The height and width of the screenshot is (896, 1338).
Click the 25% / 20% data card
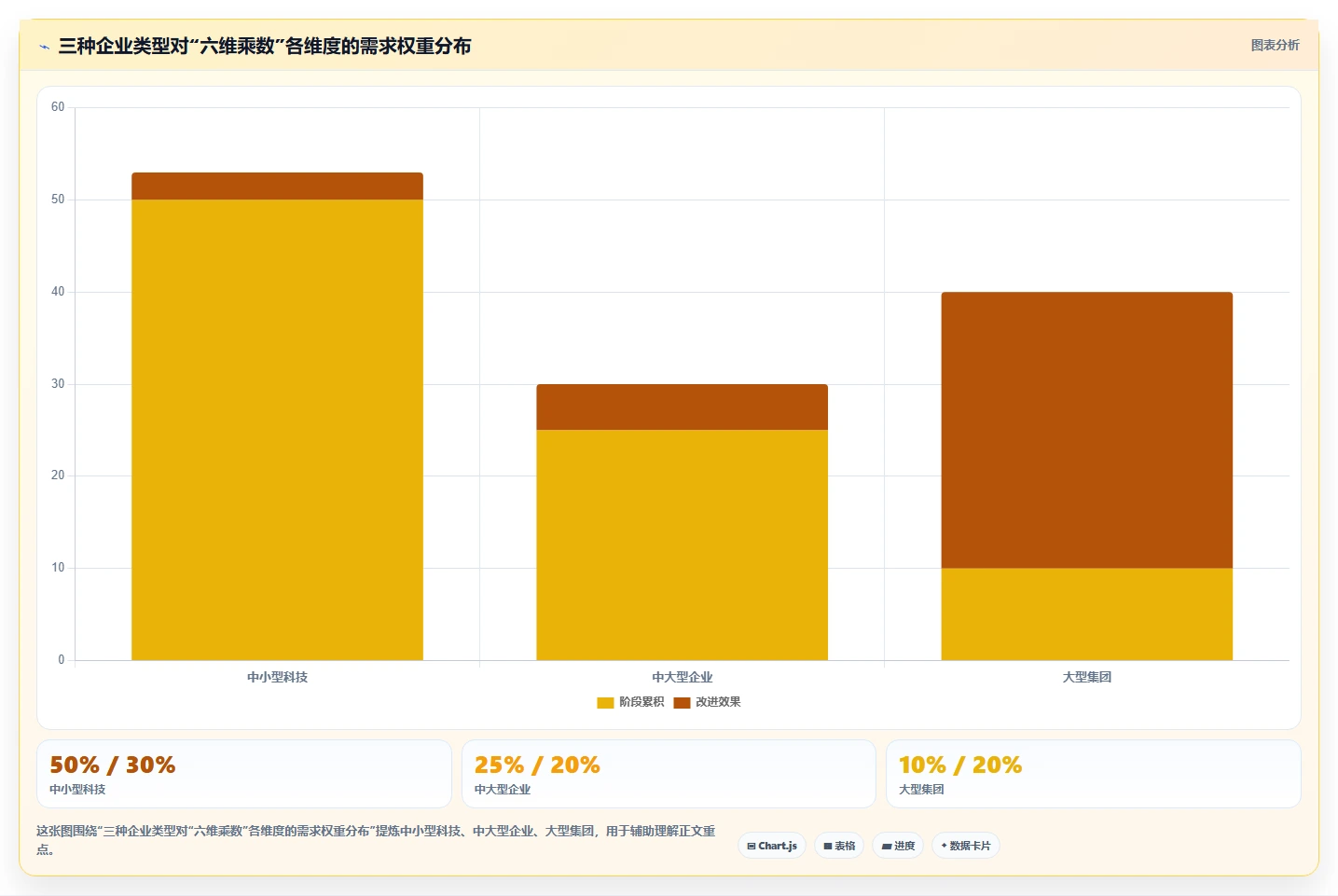[669, 774]
